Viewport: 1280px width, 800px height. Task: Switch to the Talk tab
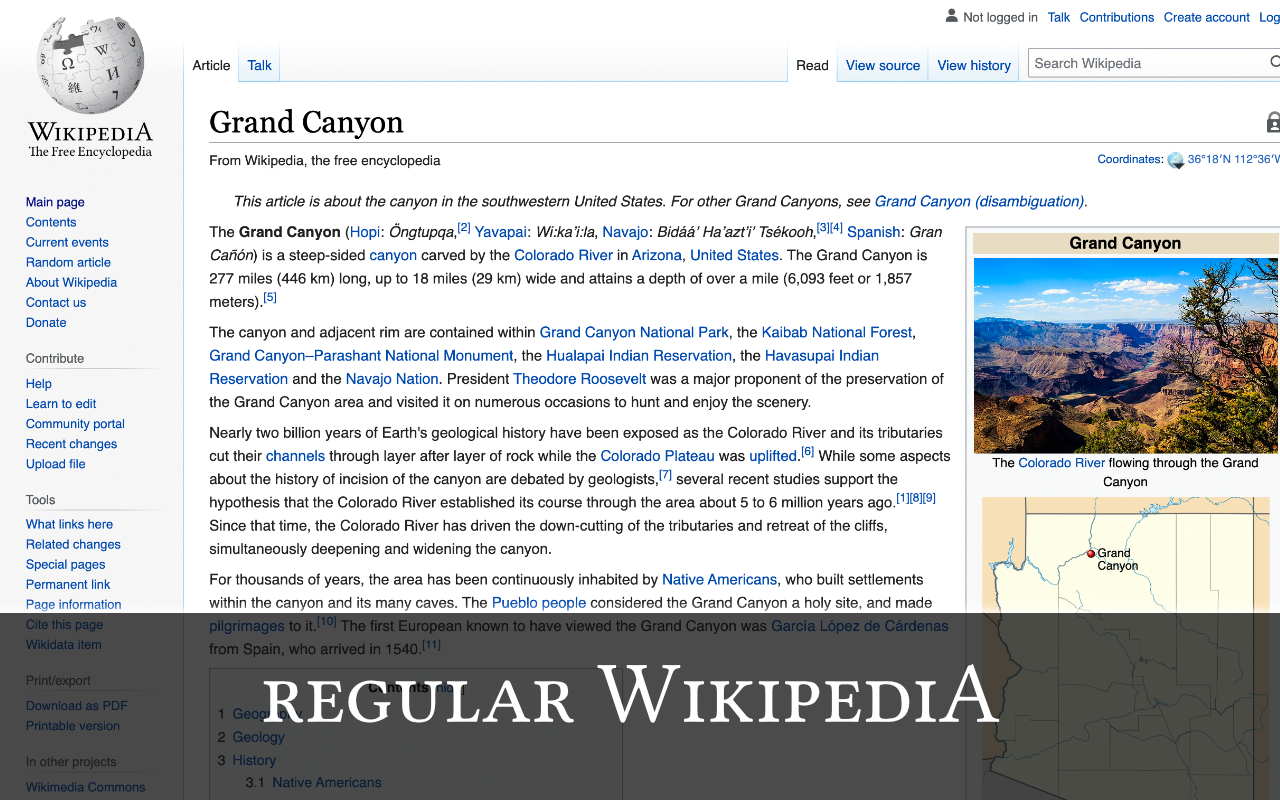tap(258, 65)
